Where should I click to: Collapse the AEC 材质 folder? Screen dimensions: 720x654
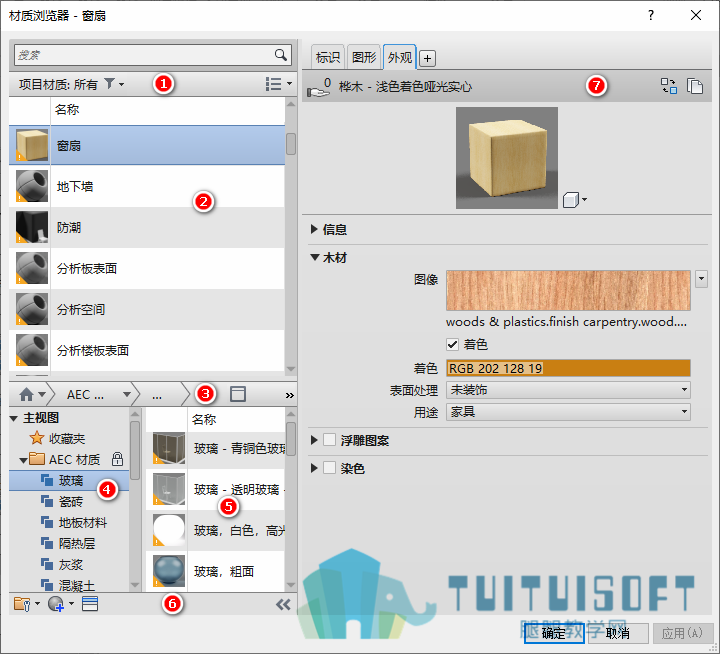(x=23, y=459)
